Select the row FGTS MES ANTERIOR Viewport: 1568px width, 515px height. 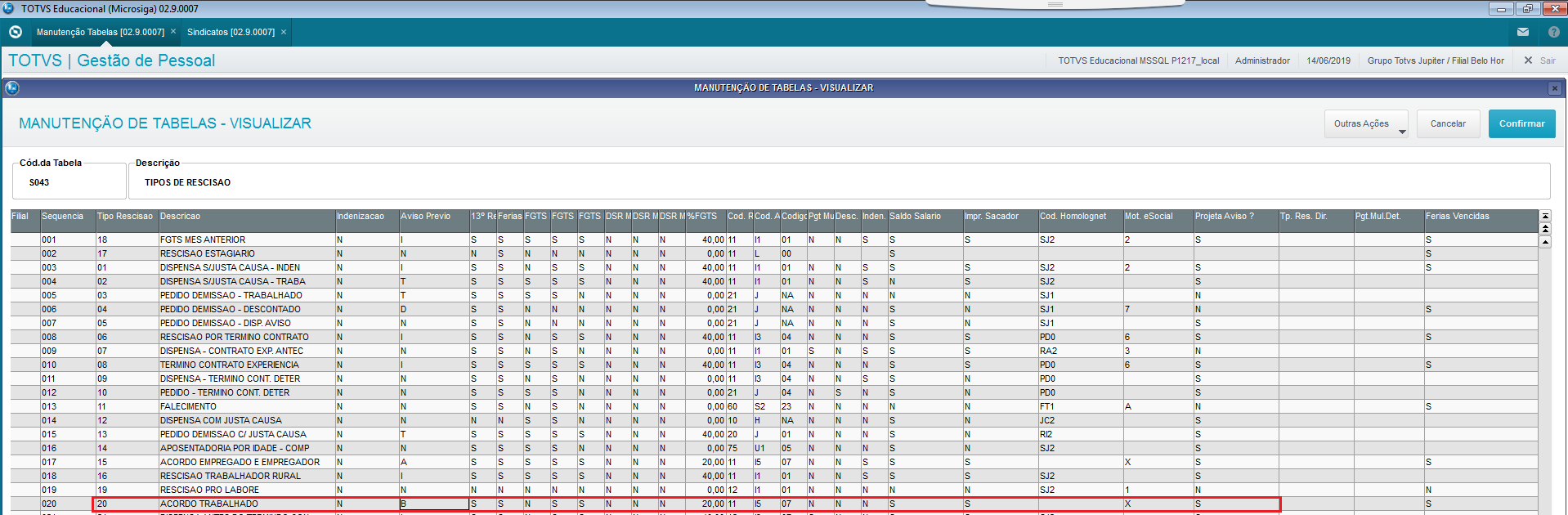pyautogui.click(x=774, y=240)
